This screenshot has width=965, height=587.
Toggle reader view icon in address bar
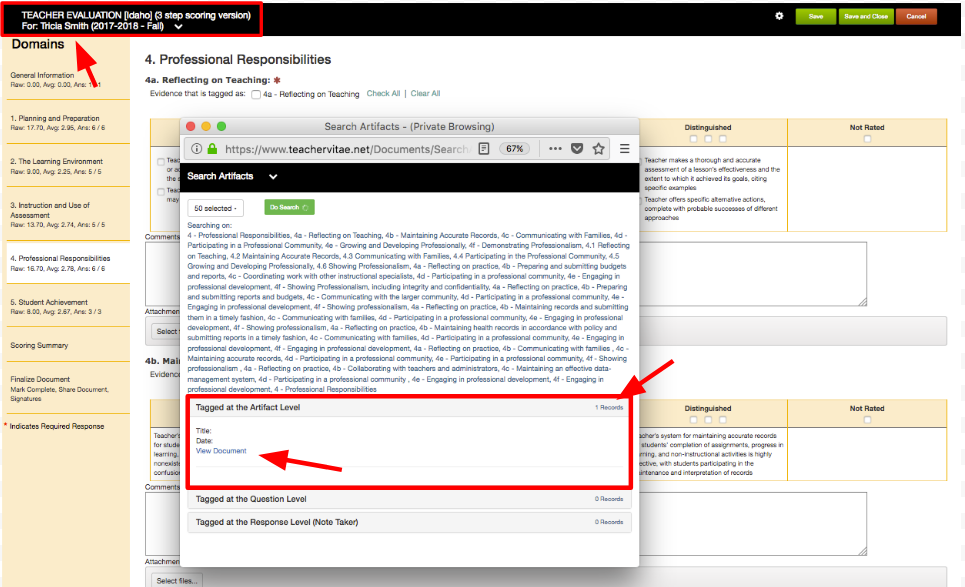click(x=484, y=149)
